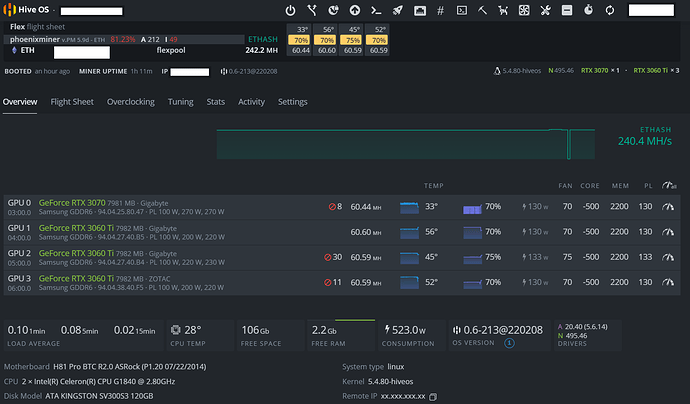Open overclock gauge for GPU 0
The height and width of the screenshot is (404, 690).
pos(668,206)
